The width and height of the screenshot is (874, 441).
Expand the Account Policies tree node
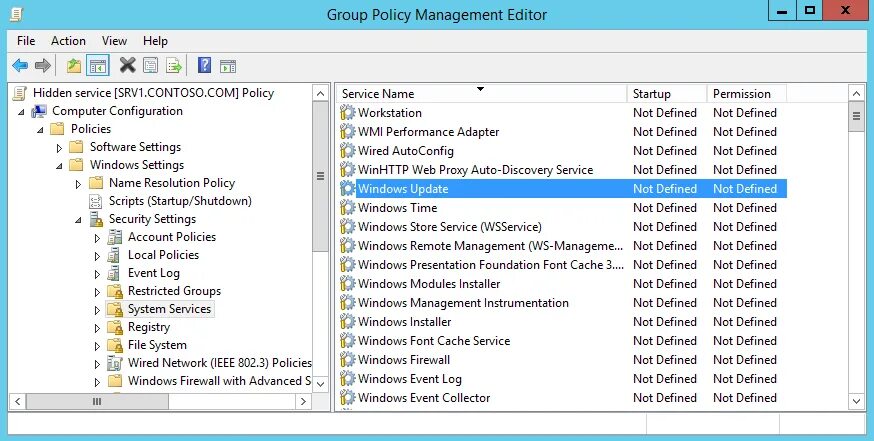tap(97, 237)
